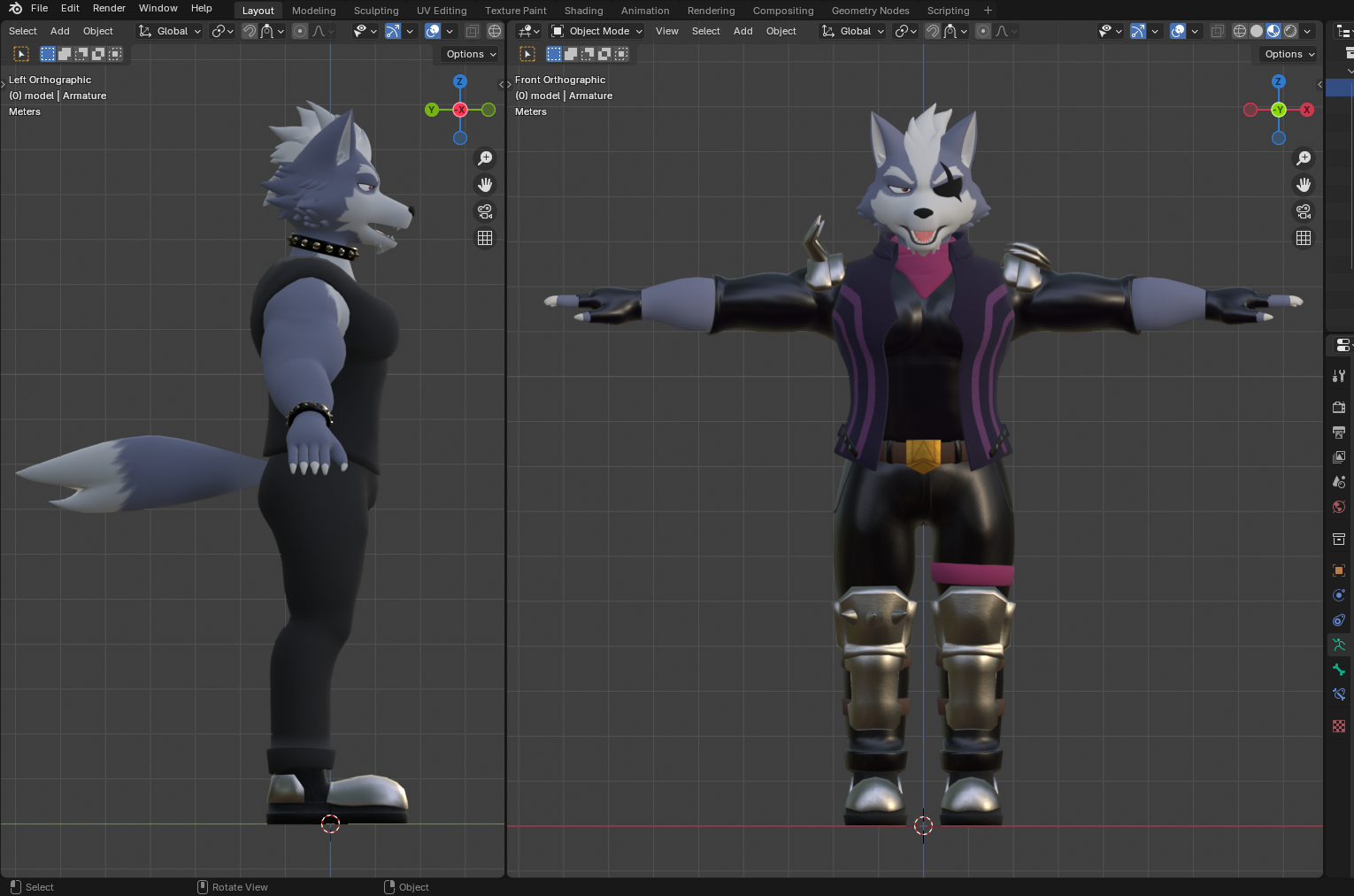Open the Render menu
This screenshot has height=896, width=1354.
pos(109,8)
